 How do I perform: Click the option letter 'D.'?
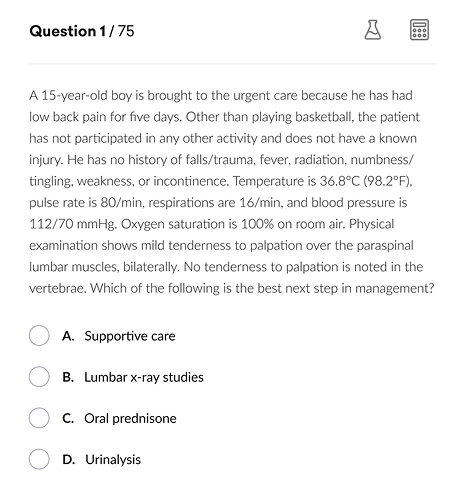tap(68, 460)
